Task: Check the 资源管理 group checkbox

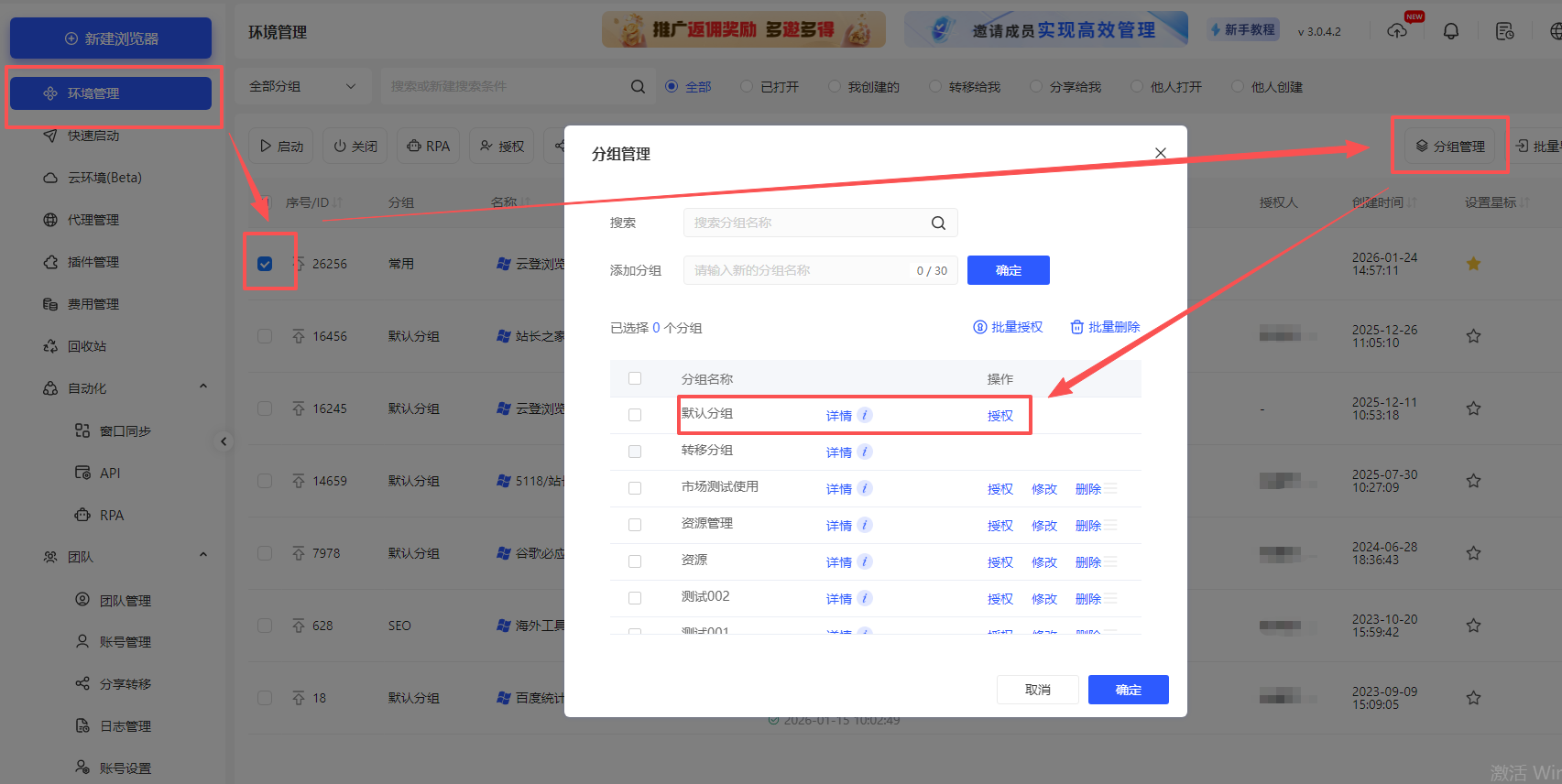Action: pos(635,525)
